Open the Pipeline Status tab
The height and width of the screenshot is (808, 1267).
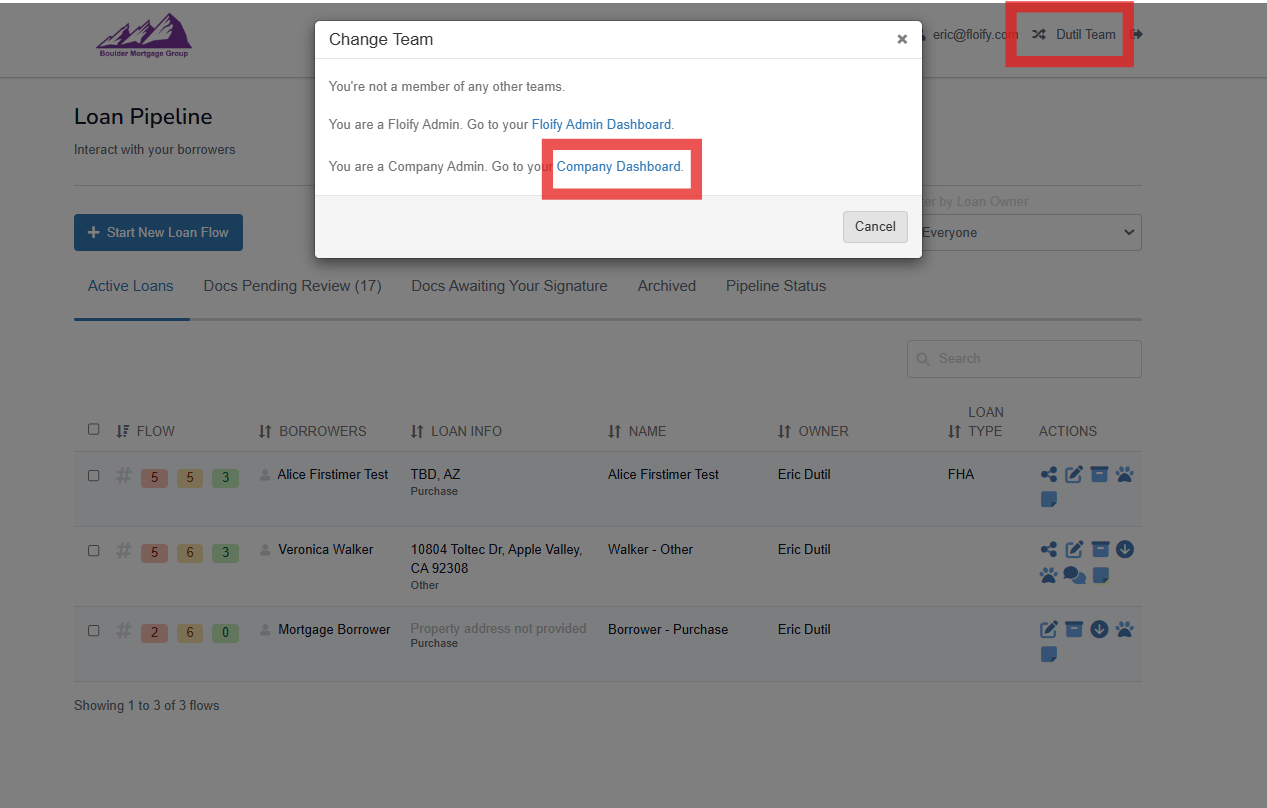click(x=776, y=286)
